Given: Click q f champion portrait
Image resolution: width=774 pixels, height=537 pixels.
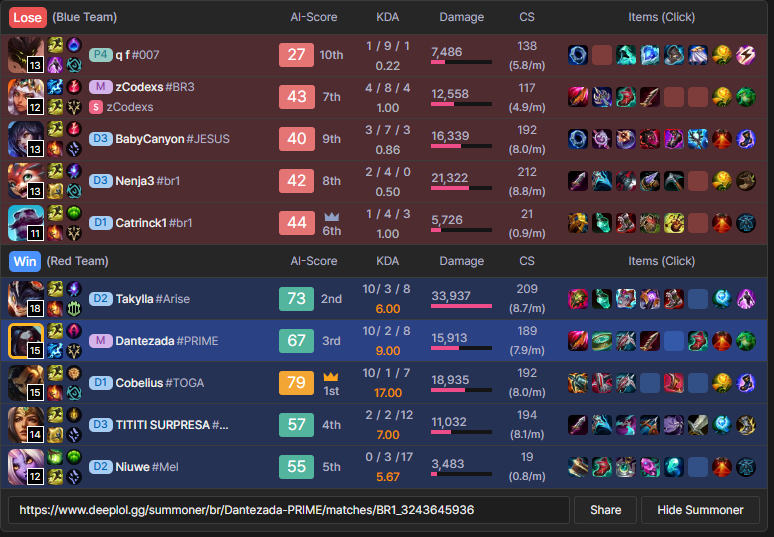Looking at the screenshot, I should click(x=26, y=55).
